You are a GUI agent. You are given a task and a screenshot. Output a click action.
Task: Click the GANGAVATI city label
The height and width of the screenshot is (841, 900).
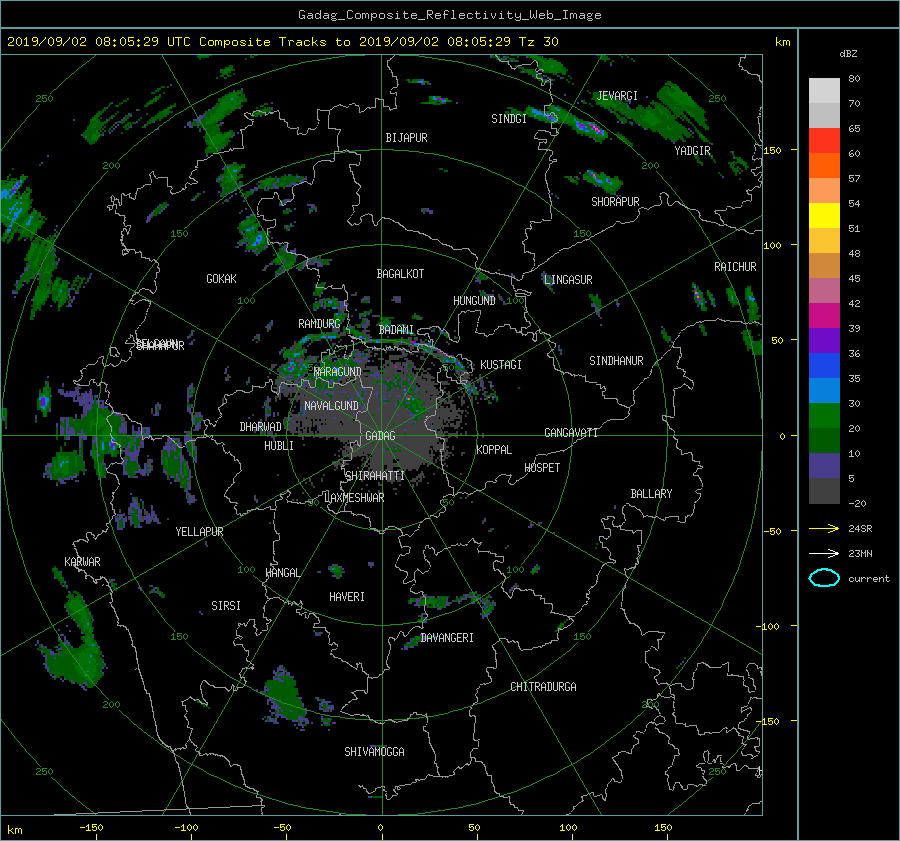pos(571,433)
